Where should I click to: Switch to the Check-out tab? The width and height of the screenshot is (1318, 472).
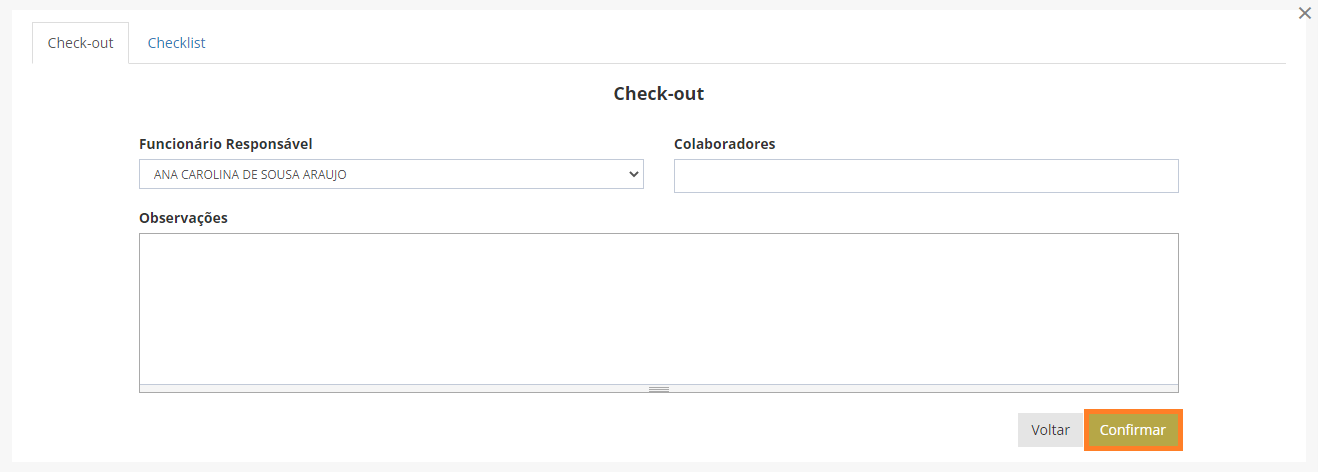[80, 43]
